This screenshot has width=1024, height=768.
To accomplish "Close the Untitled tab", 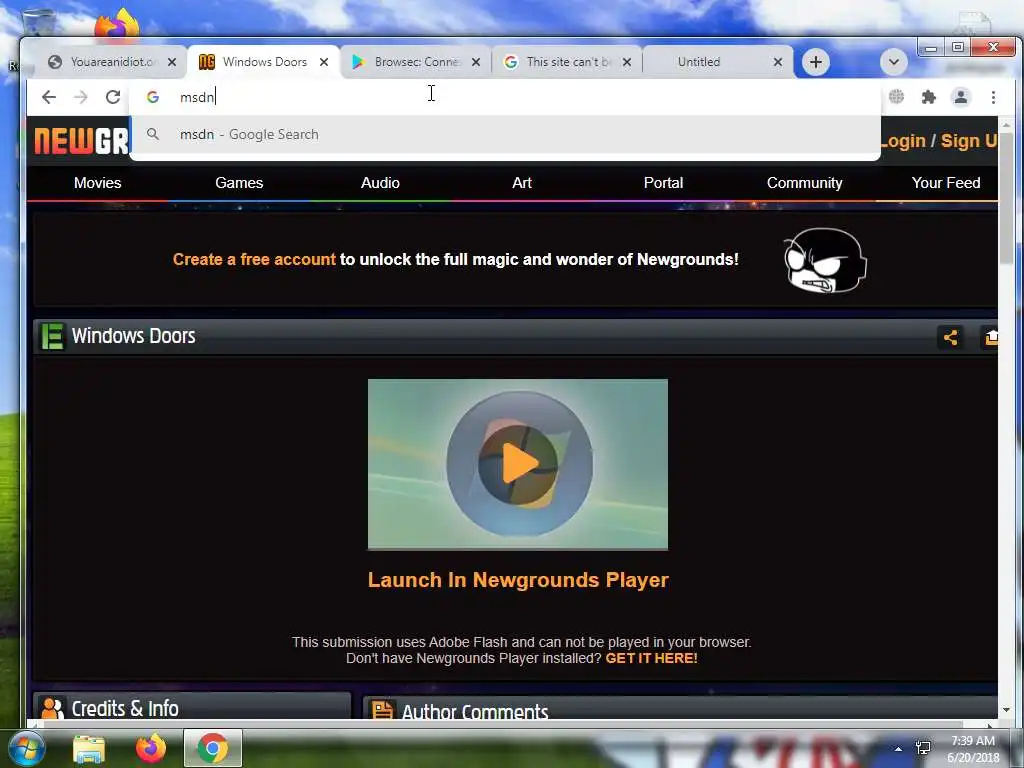I will (778, 62).
